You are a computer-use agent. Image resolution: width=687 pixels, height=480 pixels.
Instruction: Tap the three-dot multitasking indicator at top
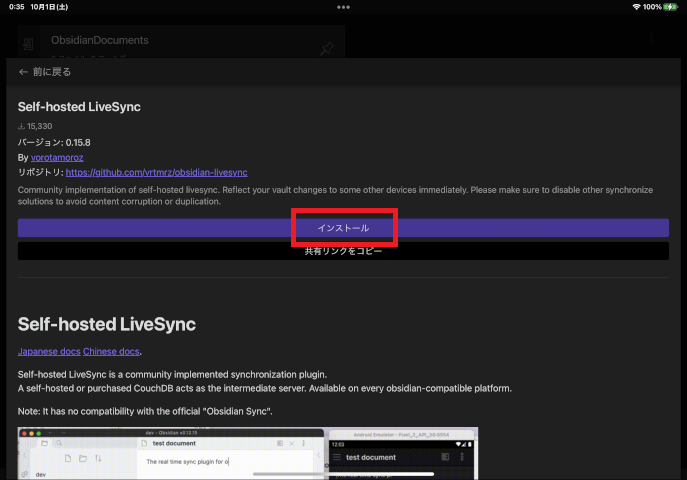tap(344, 7)
